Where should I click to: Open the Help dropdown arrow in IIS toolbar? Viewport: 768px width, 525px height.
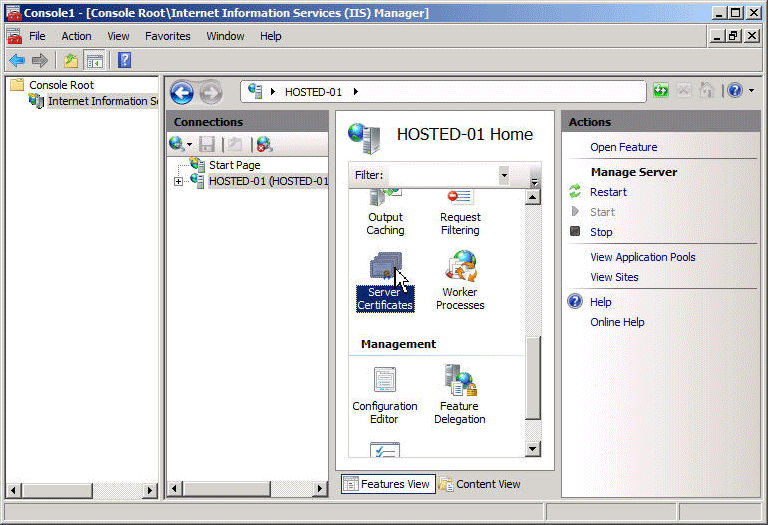pos(751,91)
